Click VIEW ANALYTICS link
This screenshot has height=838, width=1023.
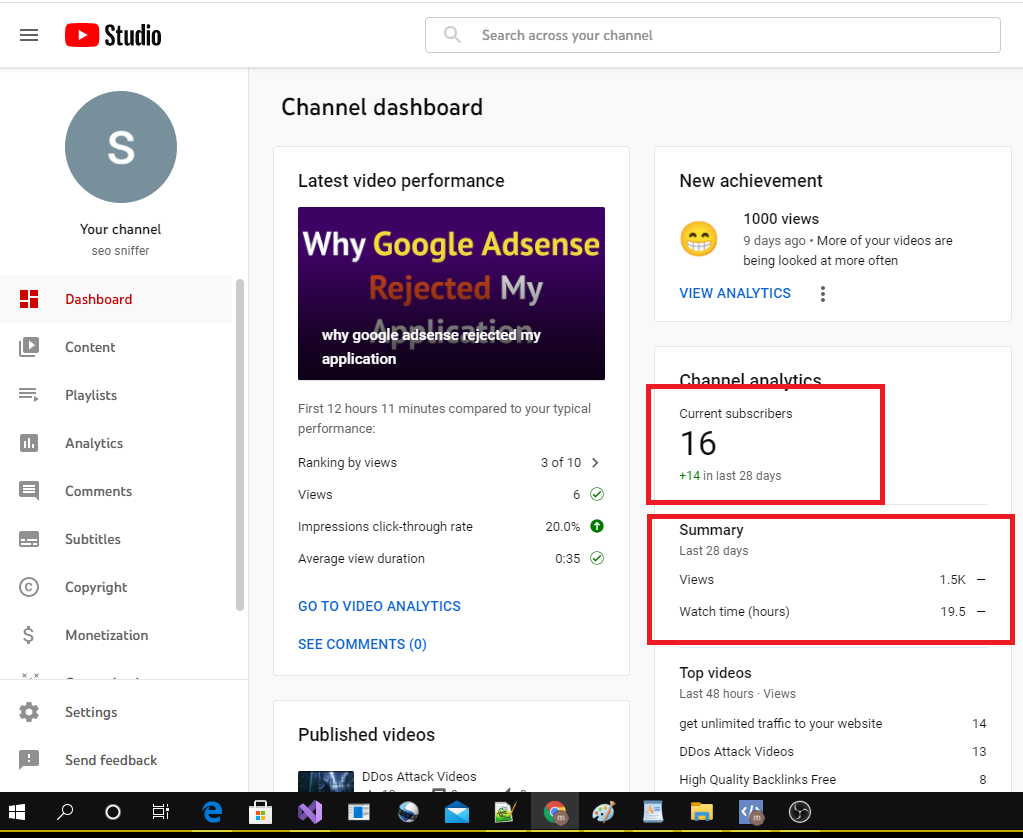[735, 294]
